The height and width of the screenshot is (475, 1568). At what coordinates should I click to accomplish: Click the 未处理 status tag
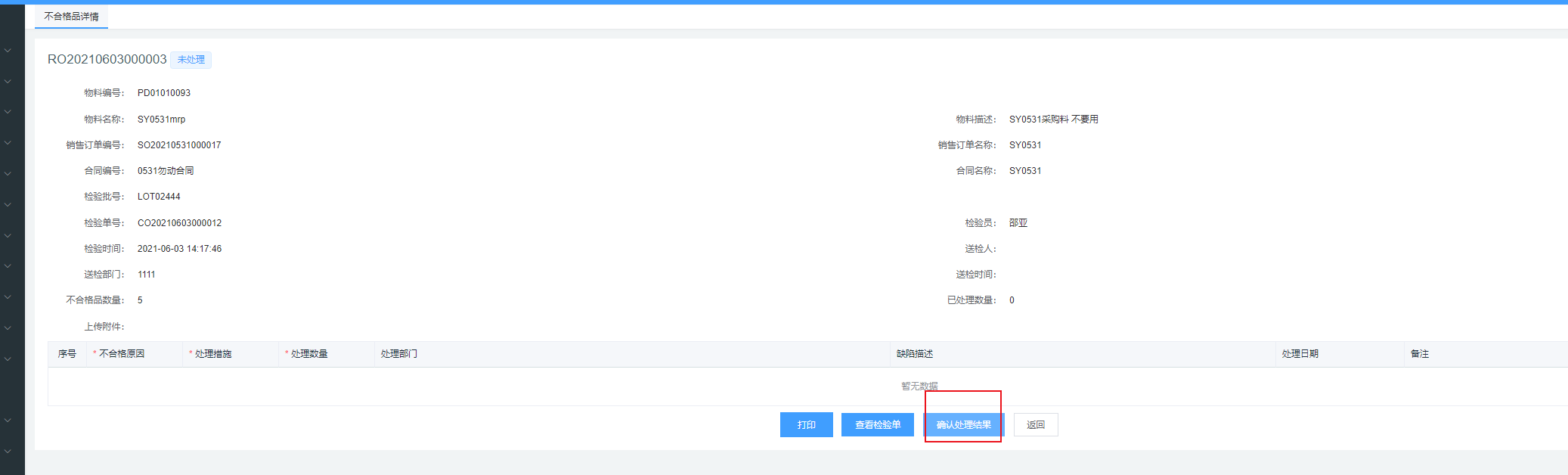[x=191, y=60]
